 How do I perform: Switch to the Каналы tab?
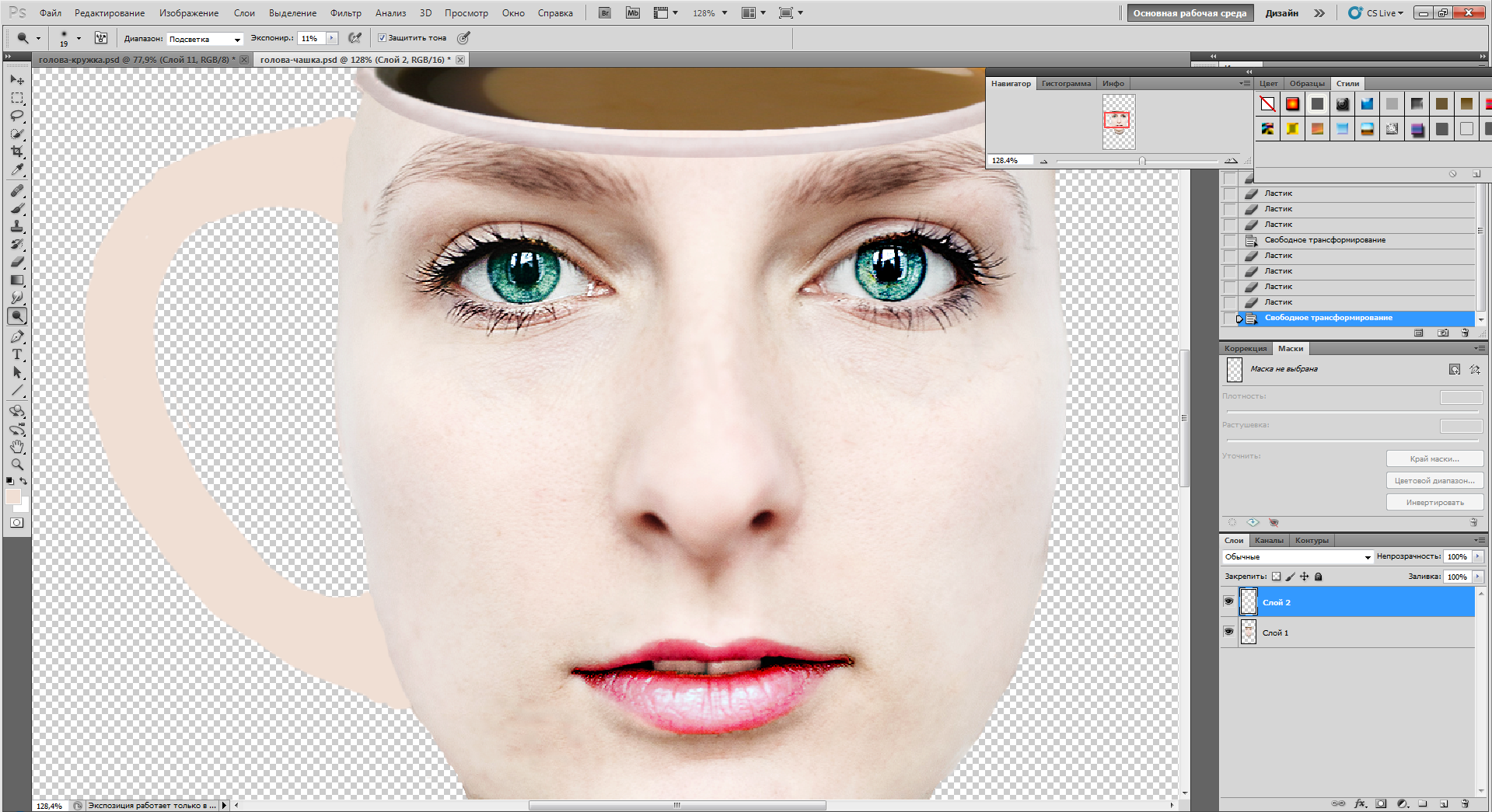pyautogui.click(x=1269, y=540)
